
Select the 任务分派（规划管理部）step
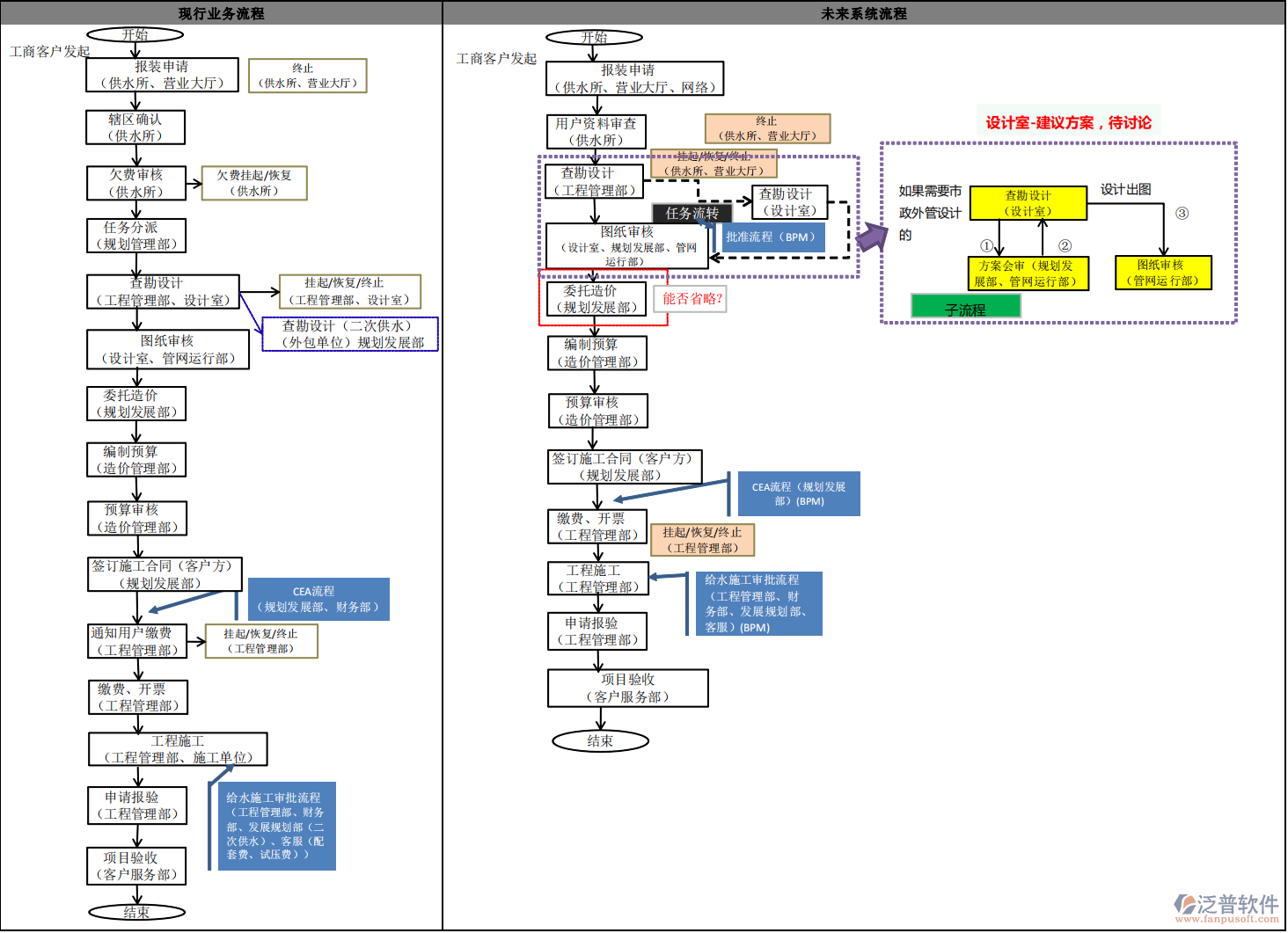136,236
